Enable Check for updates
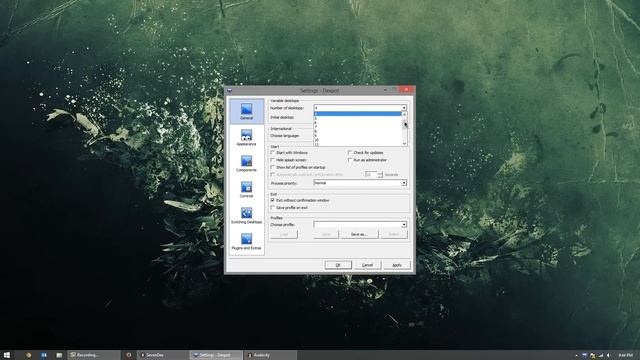The height and width of the screenshot is (360, 640). (x=365, y=153)
